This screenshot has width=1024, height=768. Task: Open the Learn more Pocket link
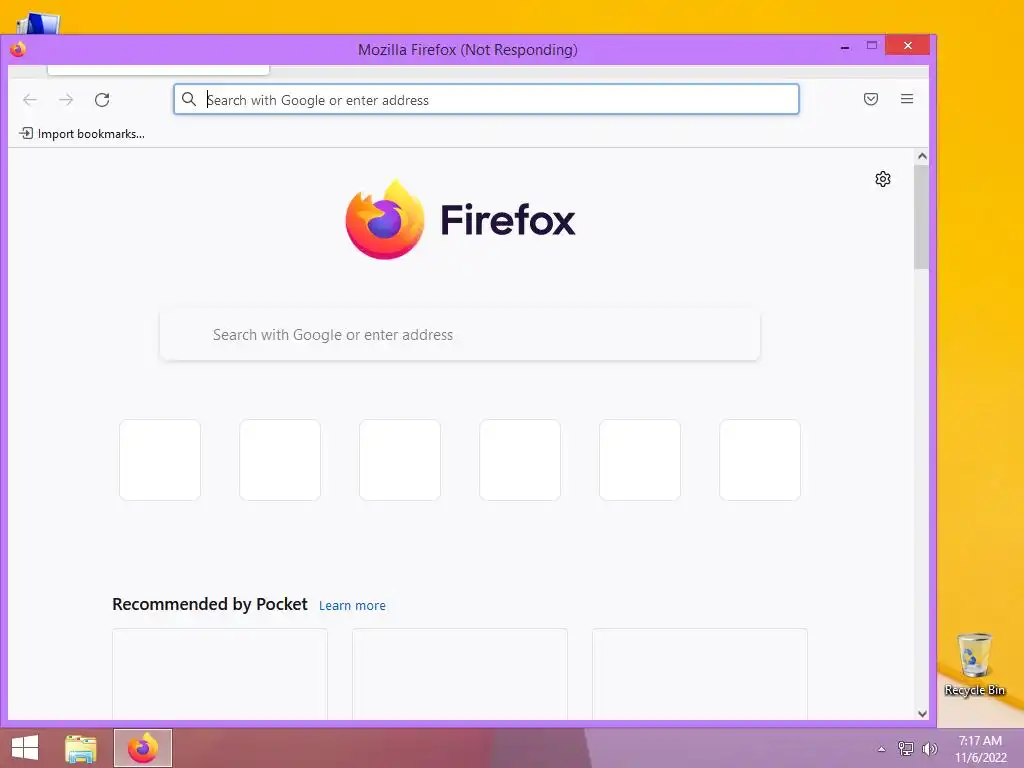coord(352,605)
